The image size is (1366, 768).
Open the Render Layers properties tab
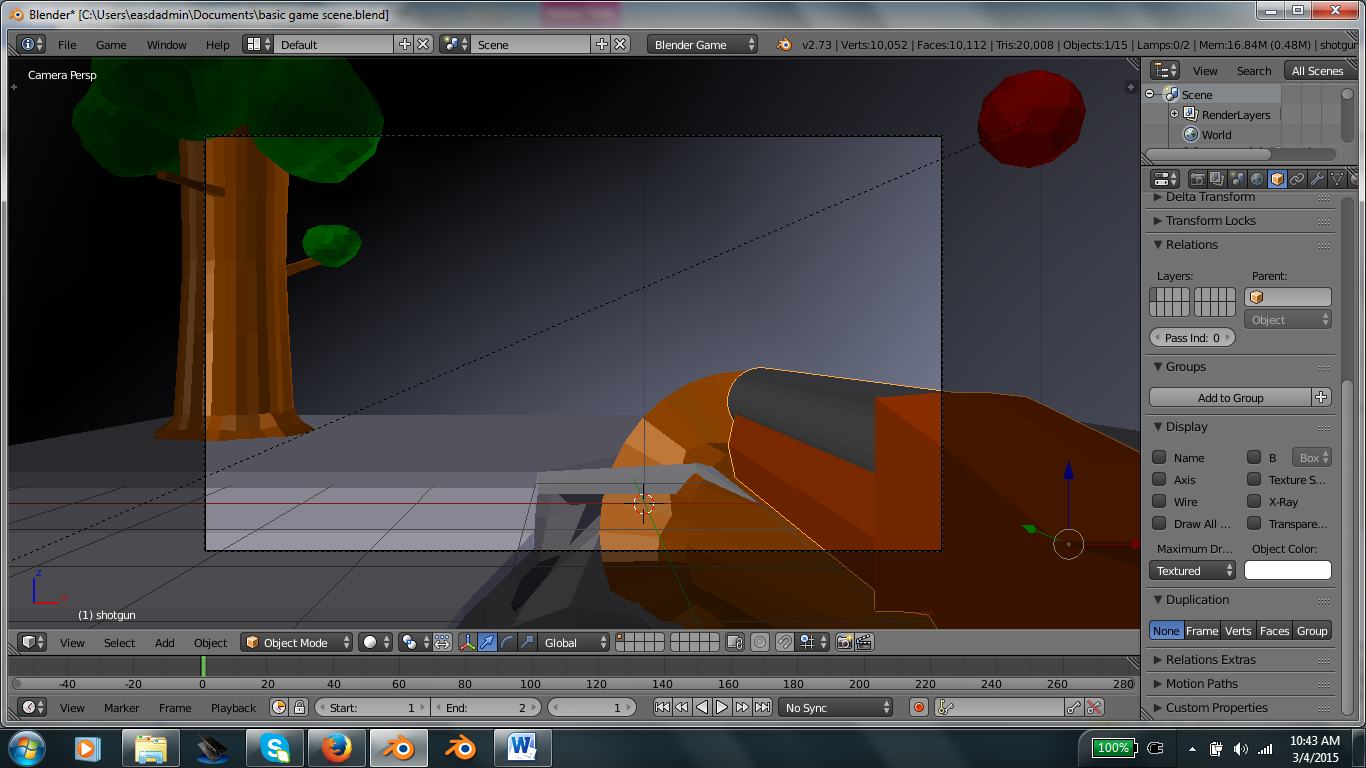coord(1217,179)
